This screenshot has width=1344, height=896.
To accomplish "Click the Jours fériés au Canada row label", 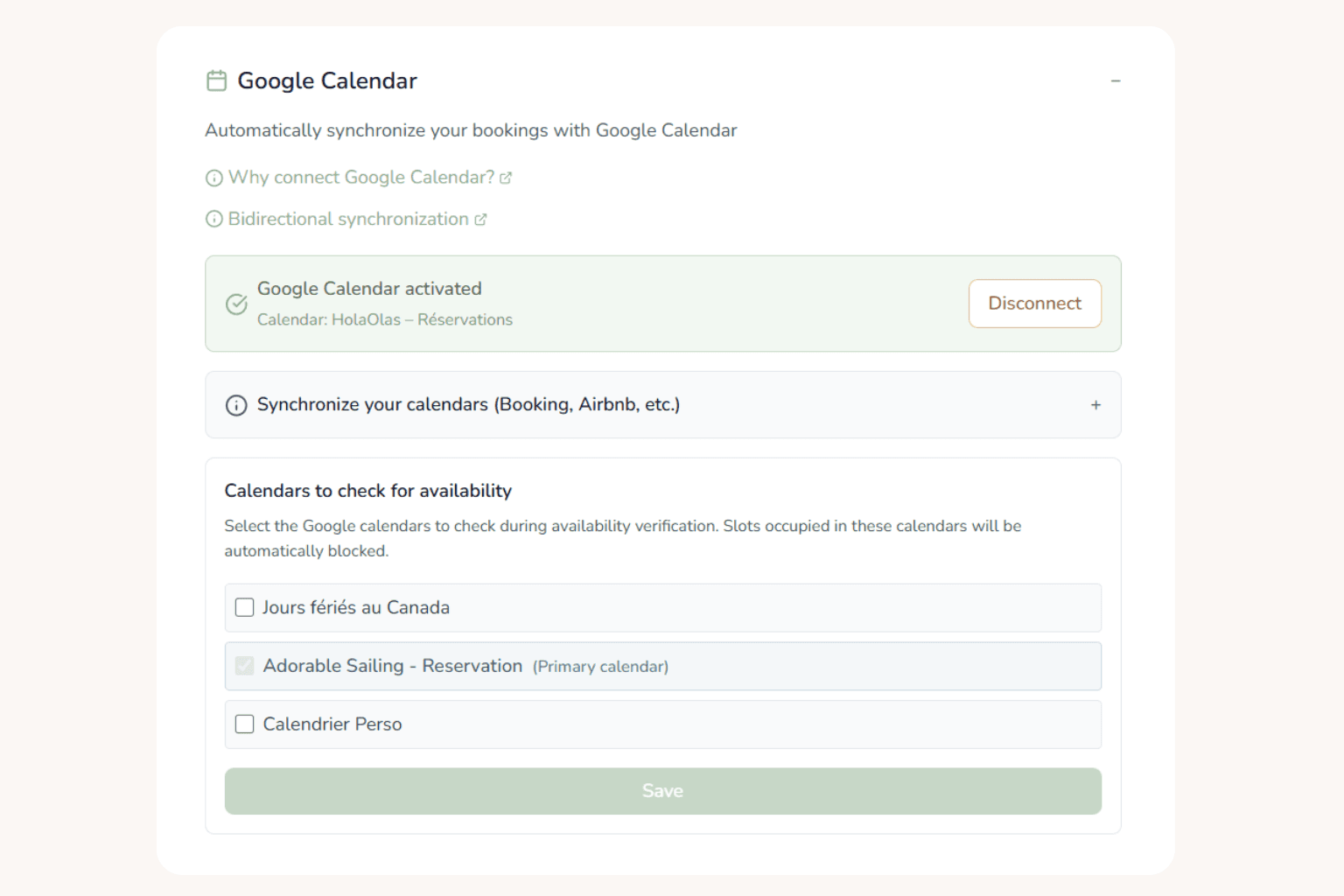I will pos(356,607).
